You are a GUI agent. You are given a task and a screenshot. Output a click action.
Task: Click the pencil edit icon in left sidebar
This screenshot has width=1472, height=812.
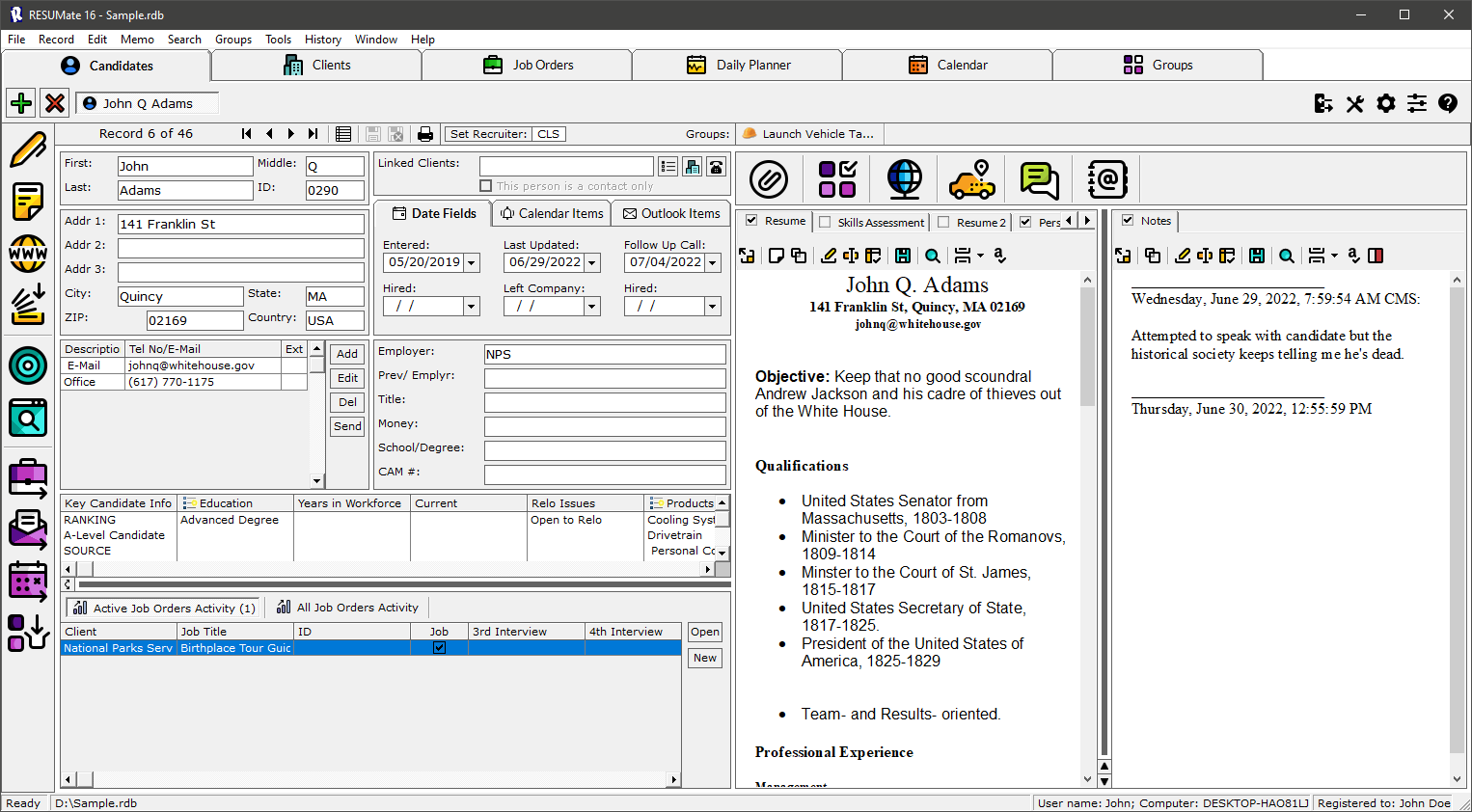tap(28, 149)
